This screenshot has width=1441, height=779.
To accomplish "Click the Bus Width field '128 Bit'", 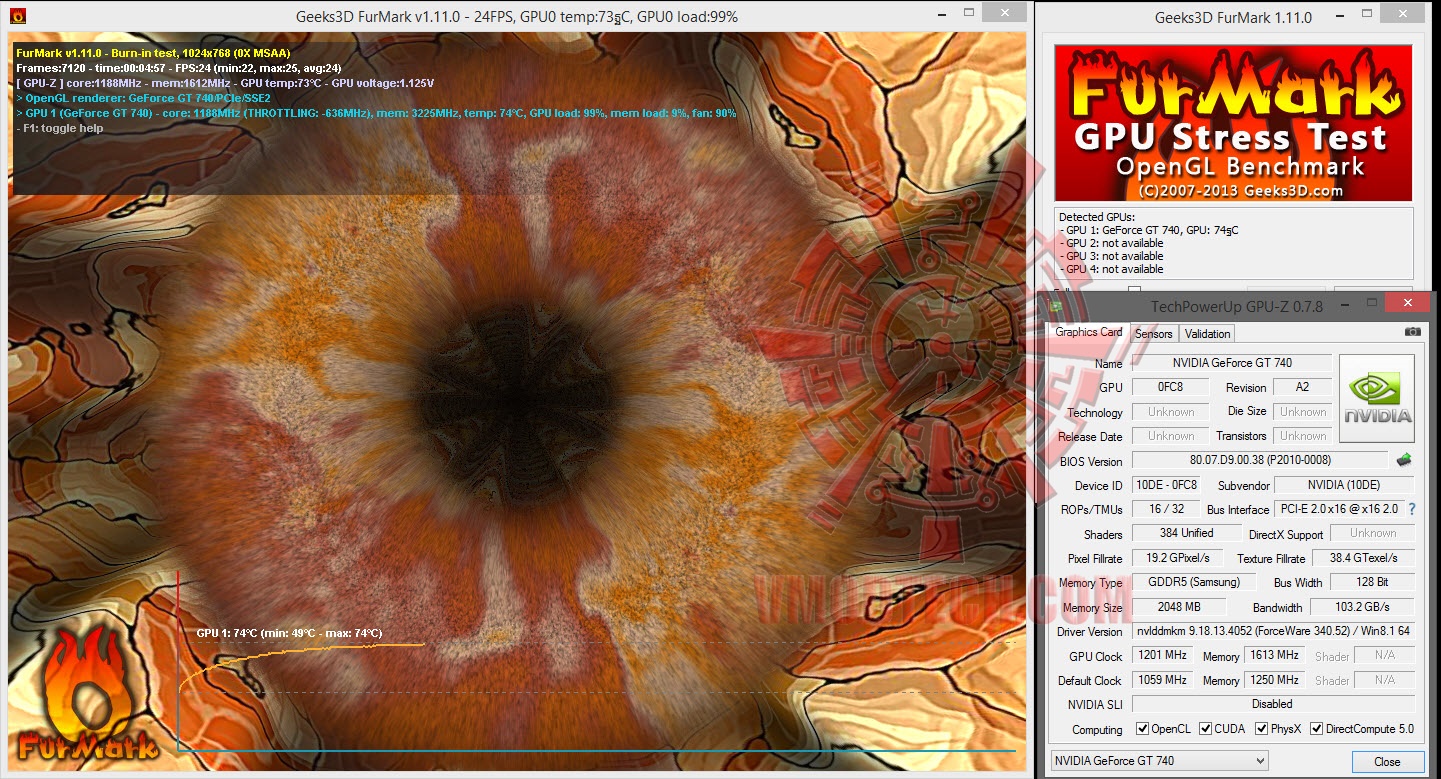I will (1372, 582).
